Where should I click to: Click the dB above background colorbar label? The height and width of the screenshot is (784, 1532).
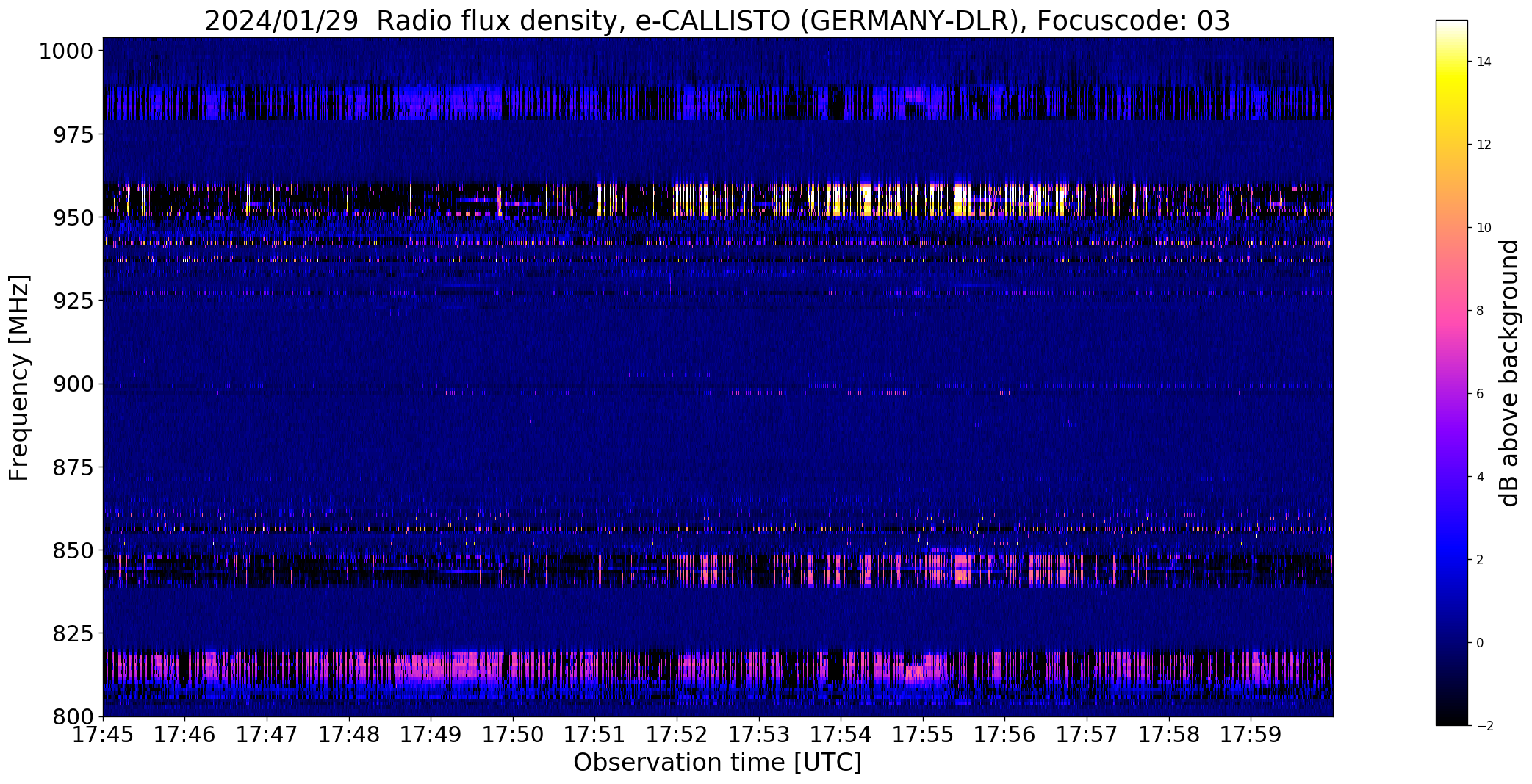[1509, 373]
